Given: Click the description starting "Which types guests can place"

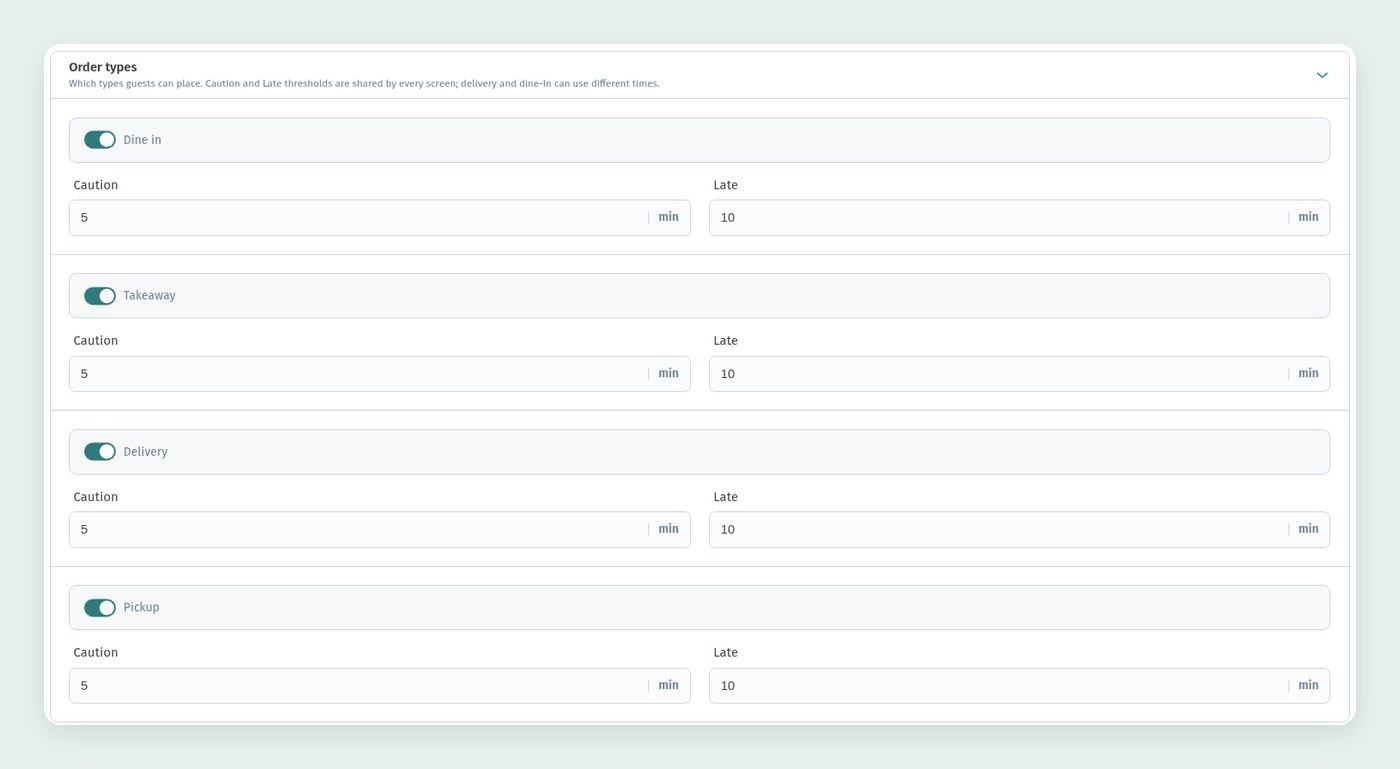Looking at the screenshot, I should (x=364, y=84).
